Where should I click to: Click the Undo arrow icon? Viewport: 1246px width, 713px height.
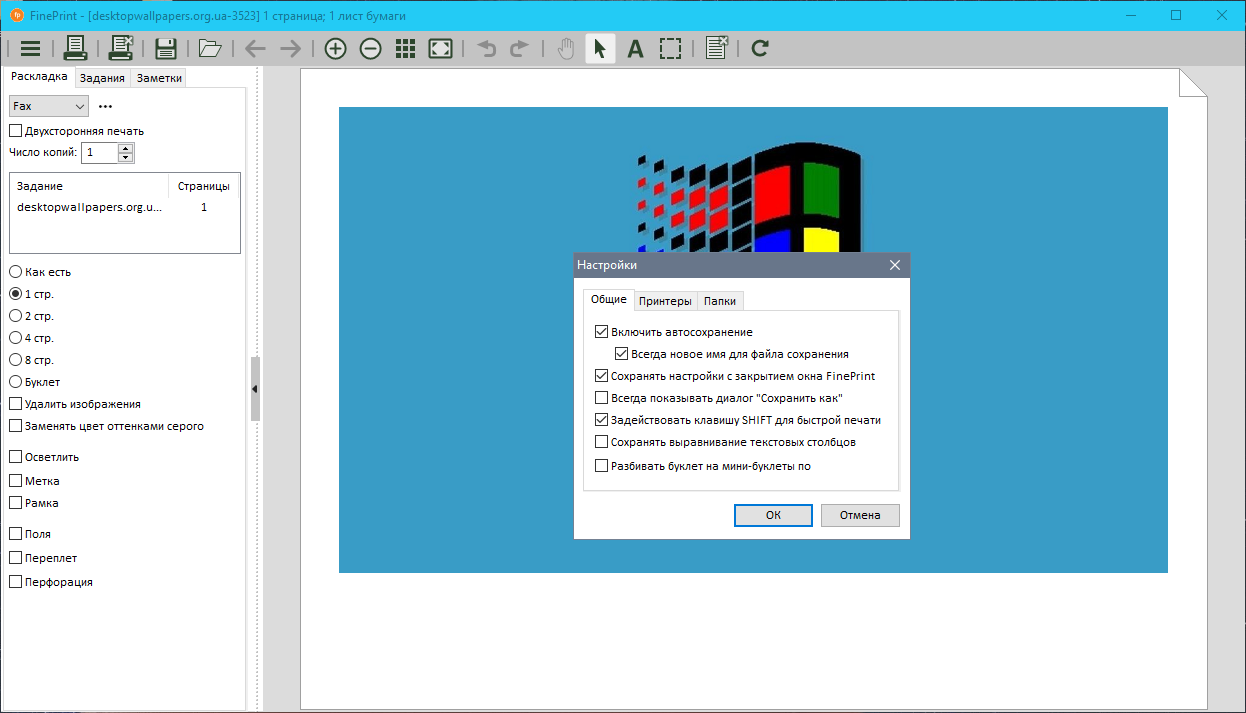tap(487, 48)
